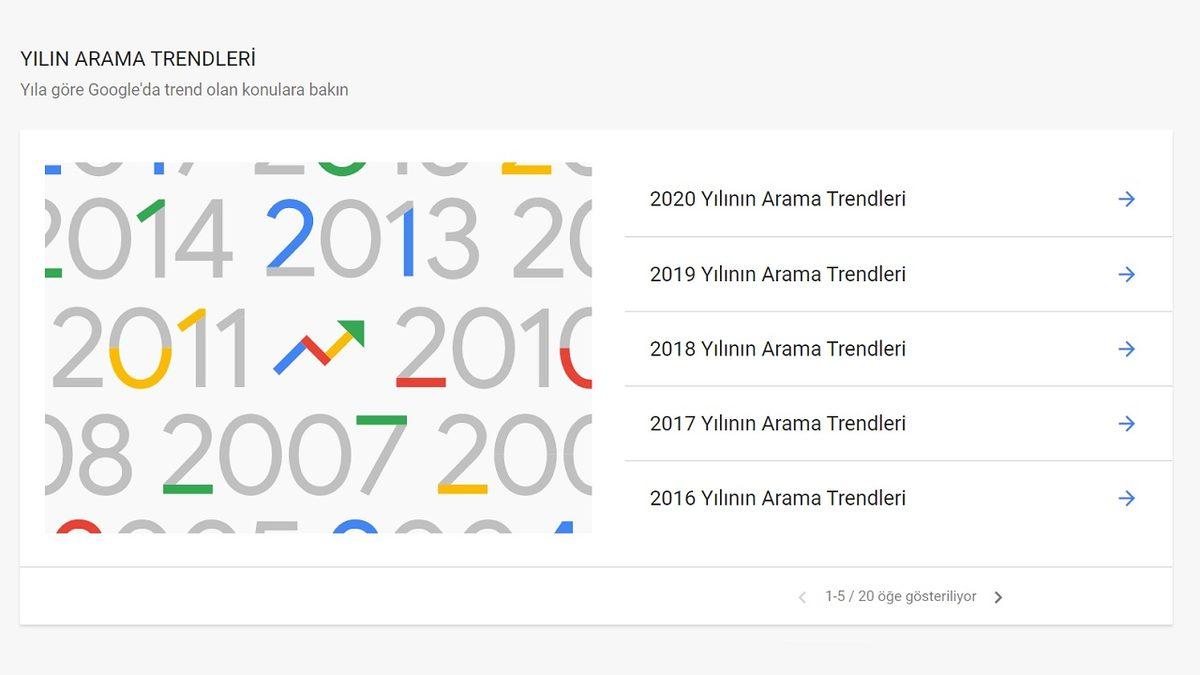The height and width of the screenshot is (675, 1200).
Task: Select the 2018 Yılının Arama Trendleri entry
Action: [x=778, y=349]
